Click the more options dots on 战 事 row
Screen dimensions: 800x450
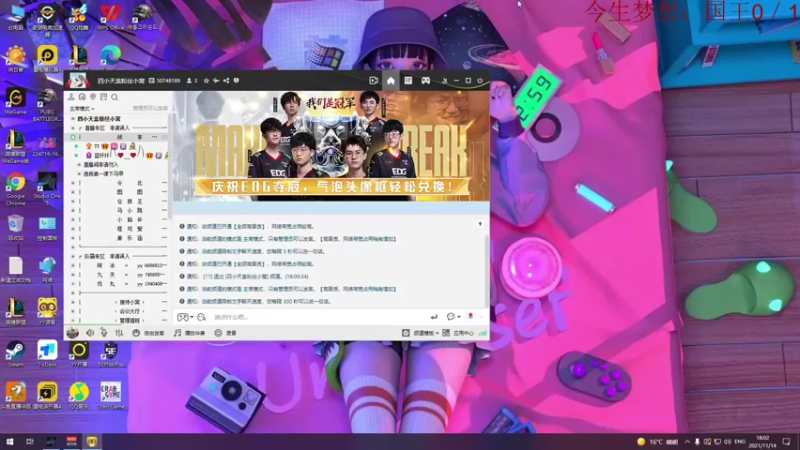(x=154, y=137)
